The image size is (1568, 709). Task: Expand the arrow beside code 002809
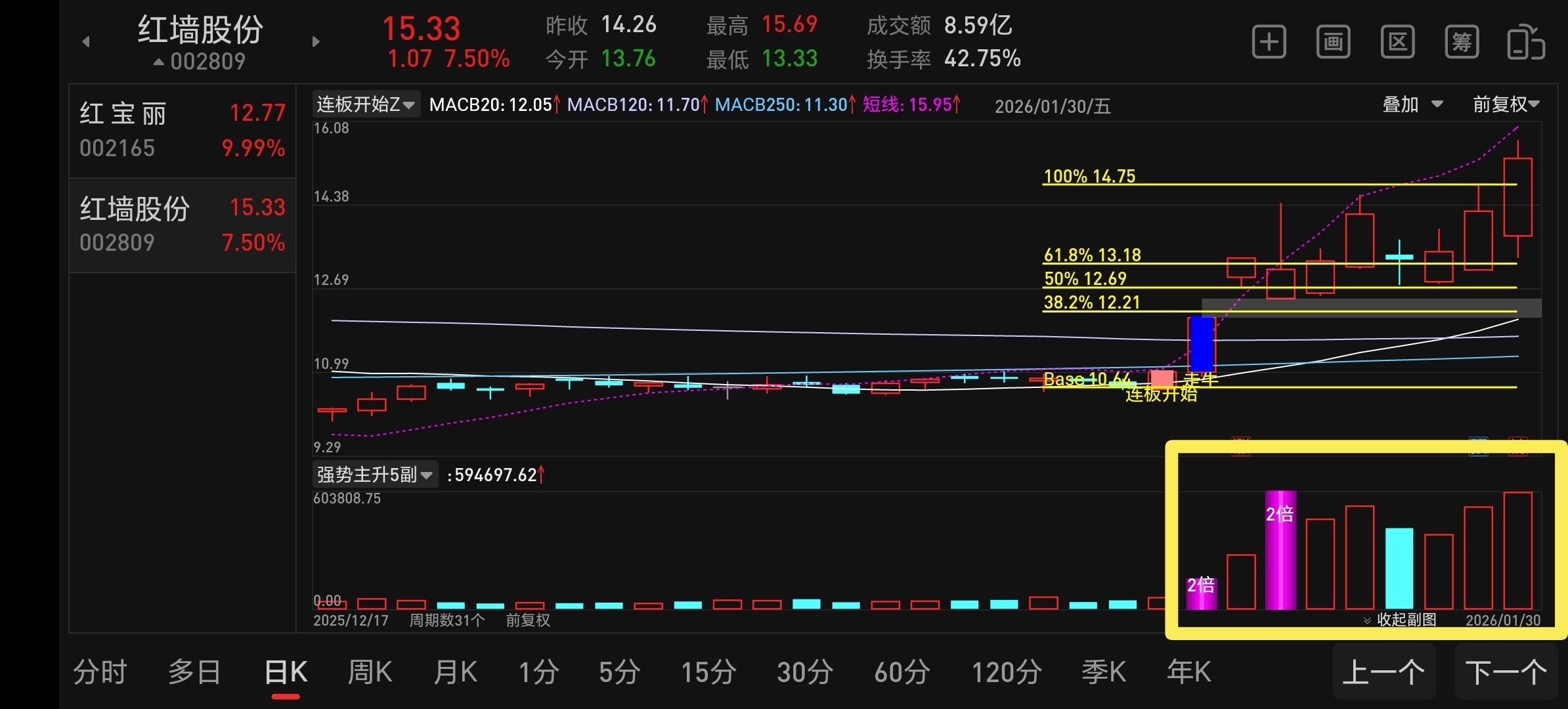click(x=158, y=62)
